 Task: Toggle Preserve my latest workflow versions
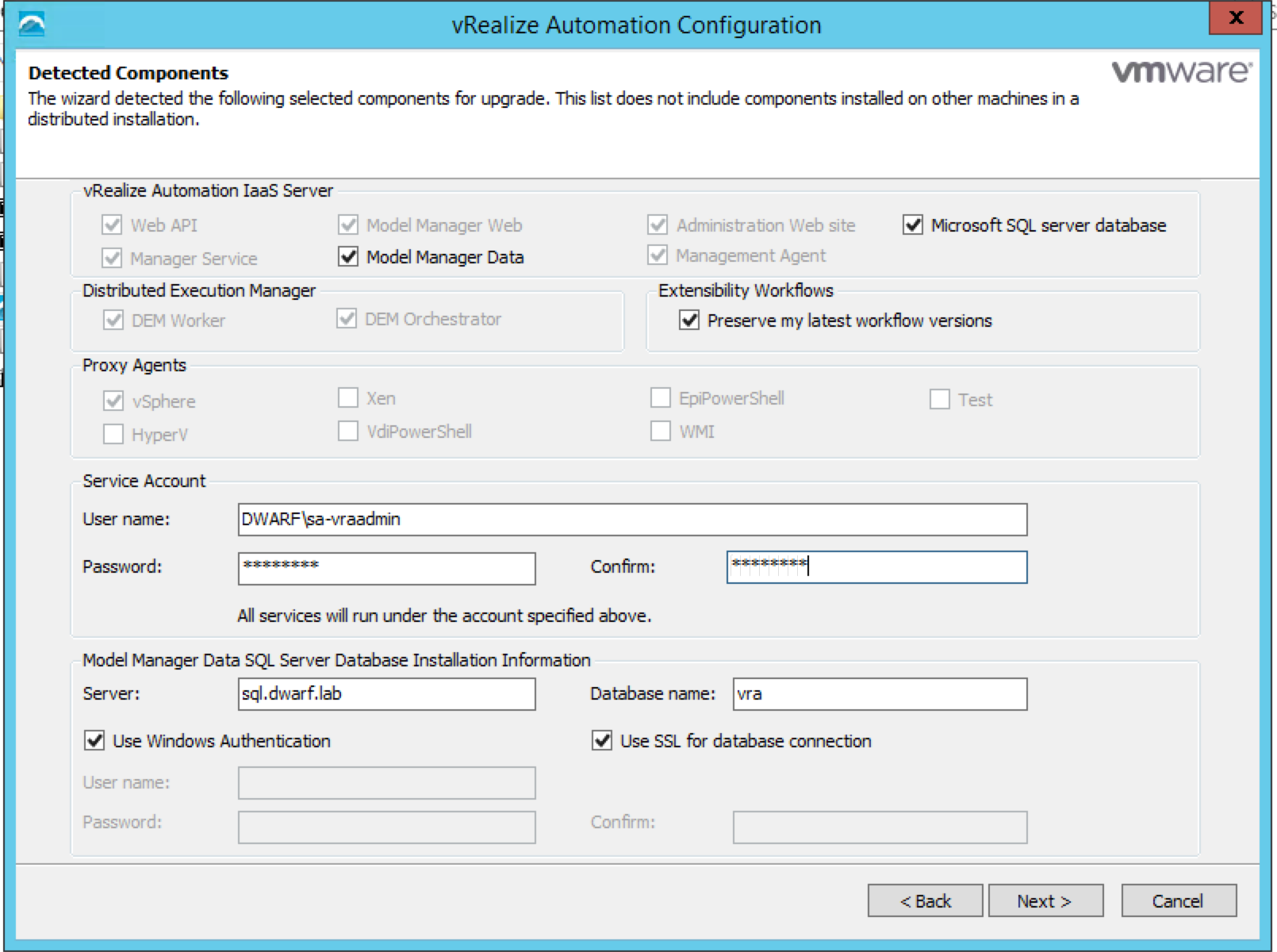pos(689,321)
